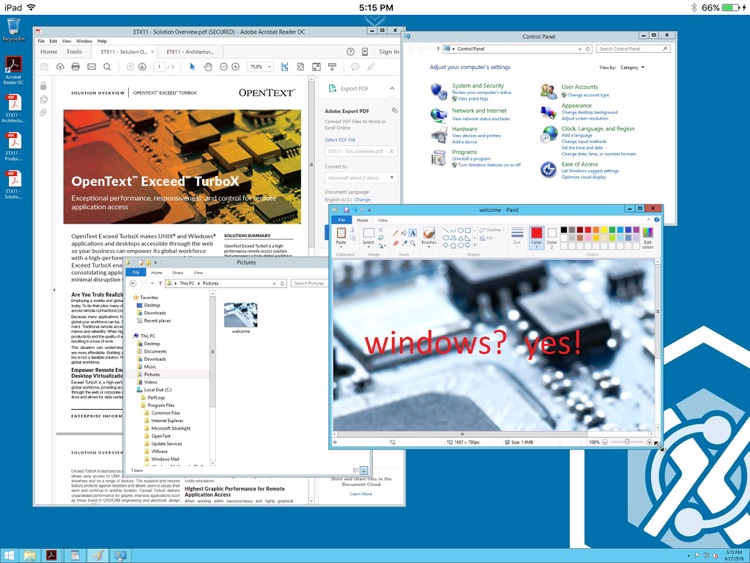Click the print icon in Acrobat toolbar
The width and height of the screenshot is (750, 563).
(x=75, y=67)
